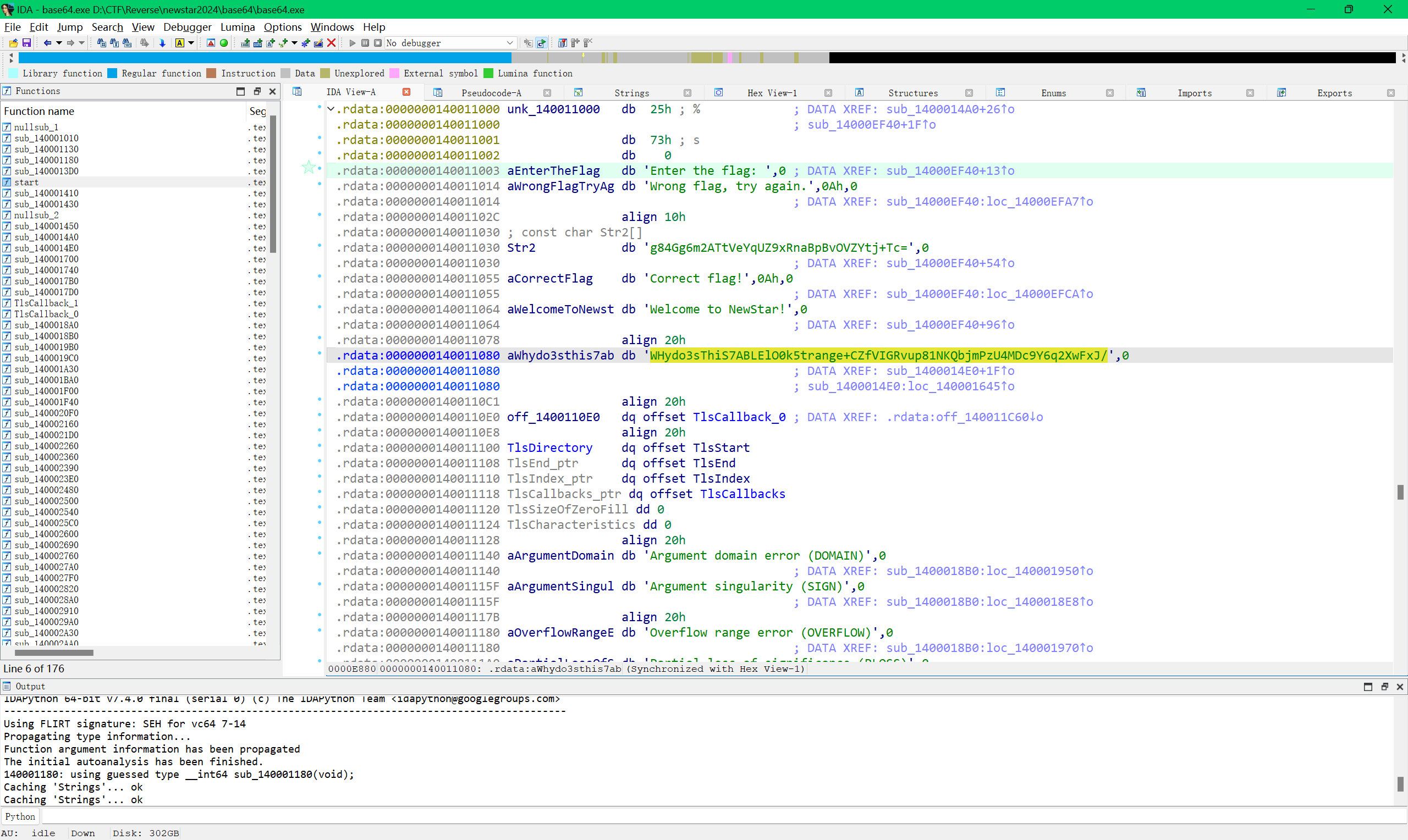Click the Library function color swatch
Screen dimensions: 1408x840
pyautogui.click(x=13, y=73)
